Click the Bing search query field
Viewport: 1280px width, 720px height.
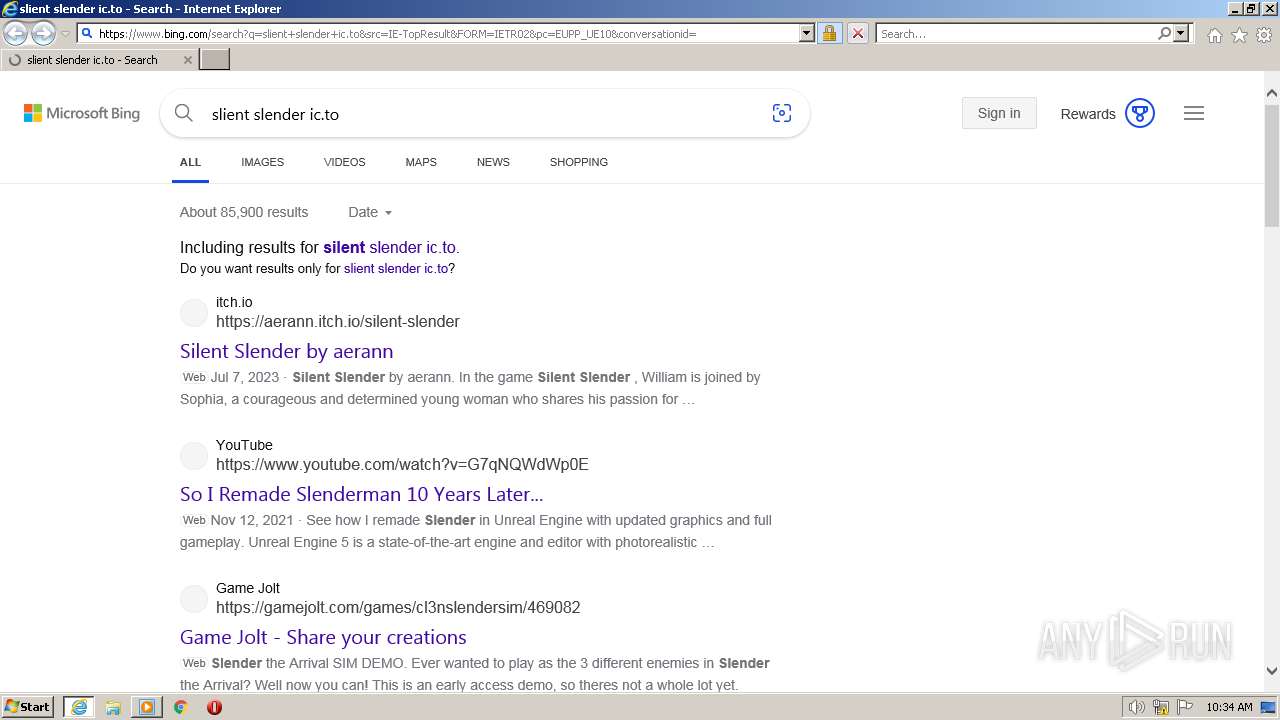click(x=480, y=114)
